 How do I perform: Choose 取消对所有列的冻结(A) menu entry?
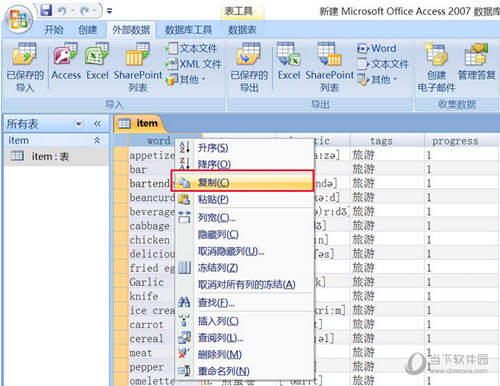244,284
